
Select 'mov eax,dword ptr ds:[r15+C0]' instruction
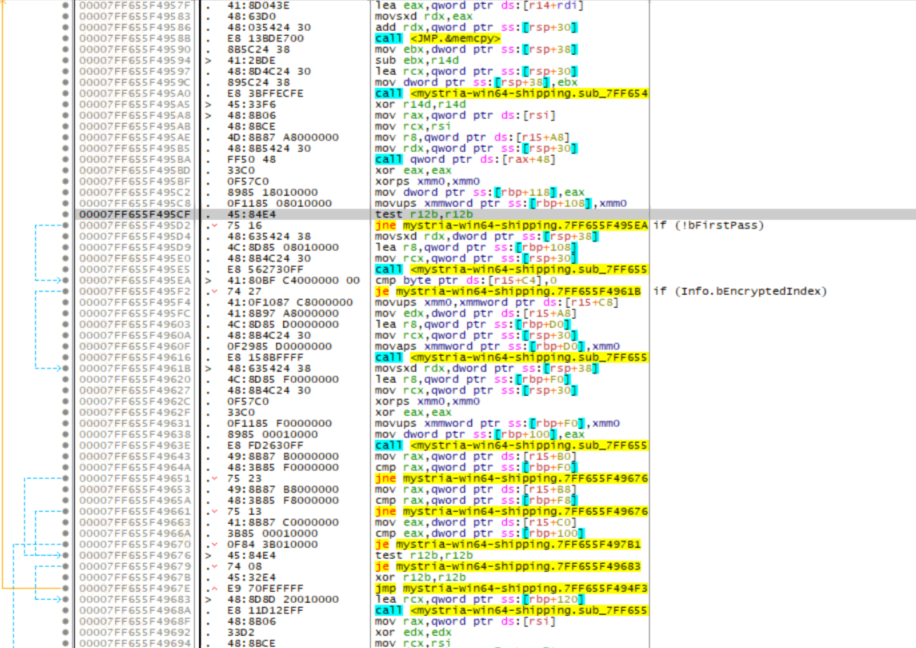point(475,522)
